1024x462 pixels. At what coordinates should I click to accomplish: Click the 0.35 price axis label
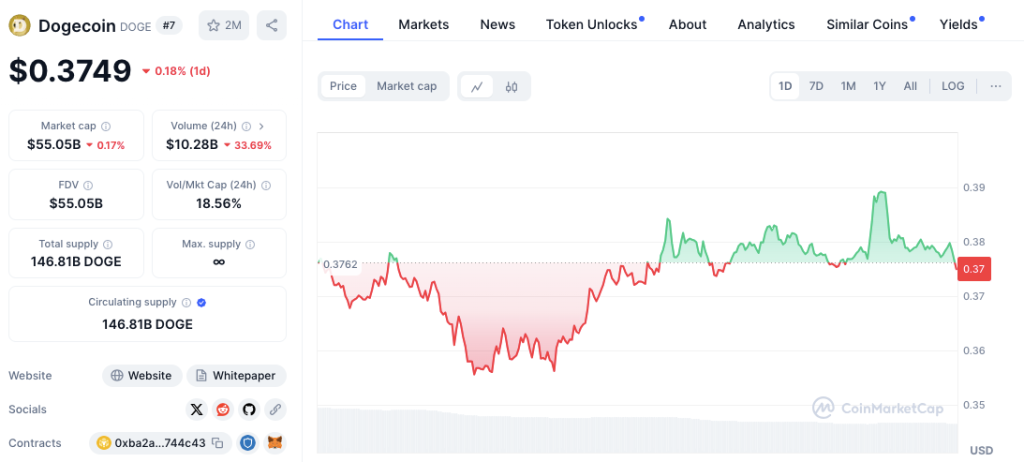(974, 405)
